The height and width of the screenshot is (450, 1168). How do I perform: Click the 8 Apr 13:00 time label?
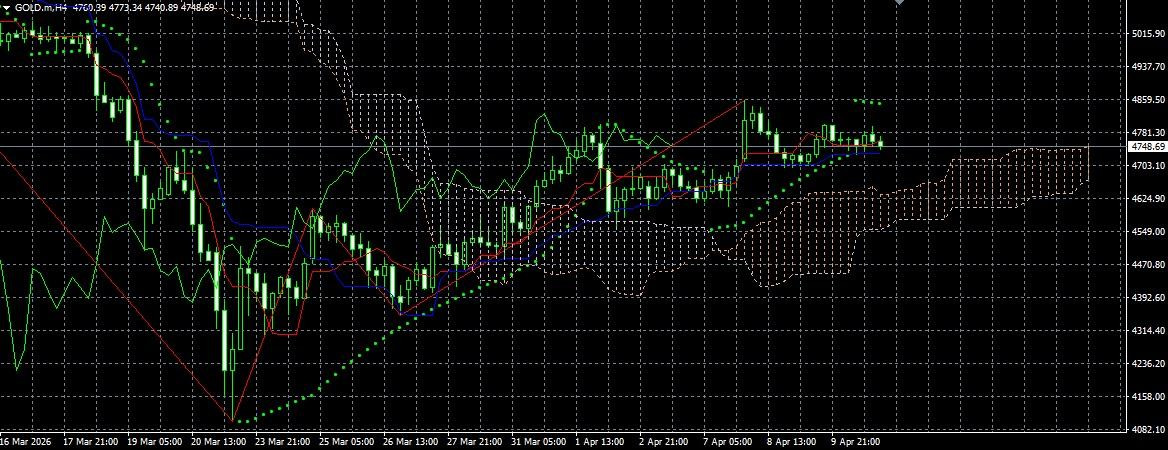click(793, 442)
